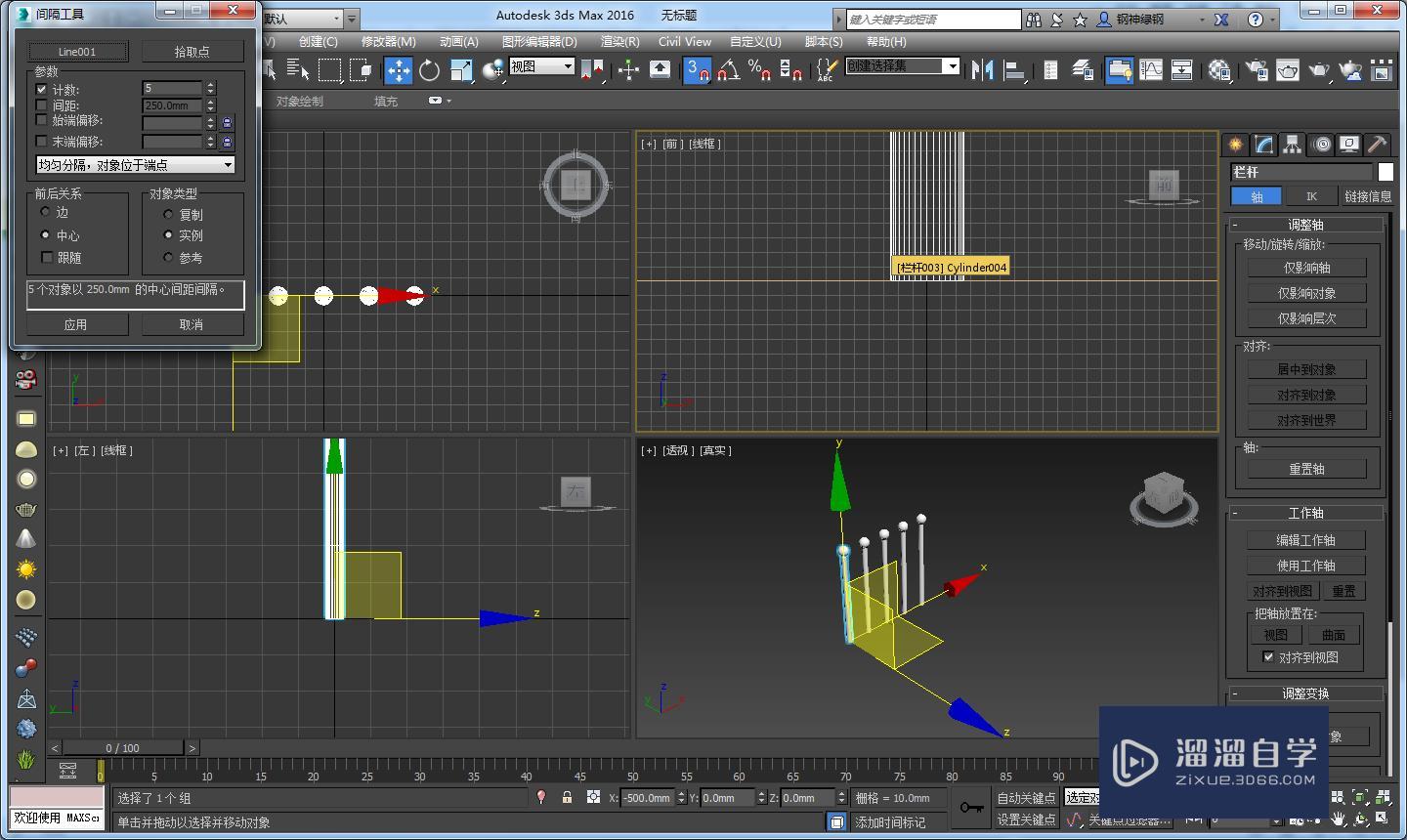Image resolution: width=1407 pixels, height=840 pixels.
Task: Enable the 间距 (spacing) checkbox
Action: 41,105
